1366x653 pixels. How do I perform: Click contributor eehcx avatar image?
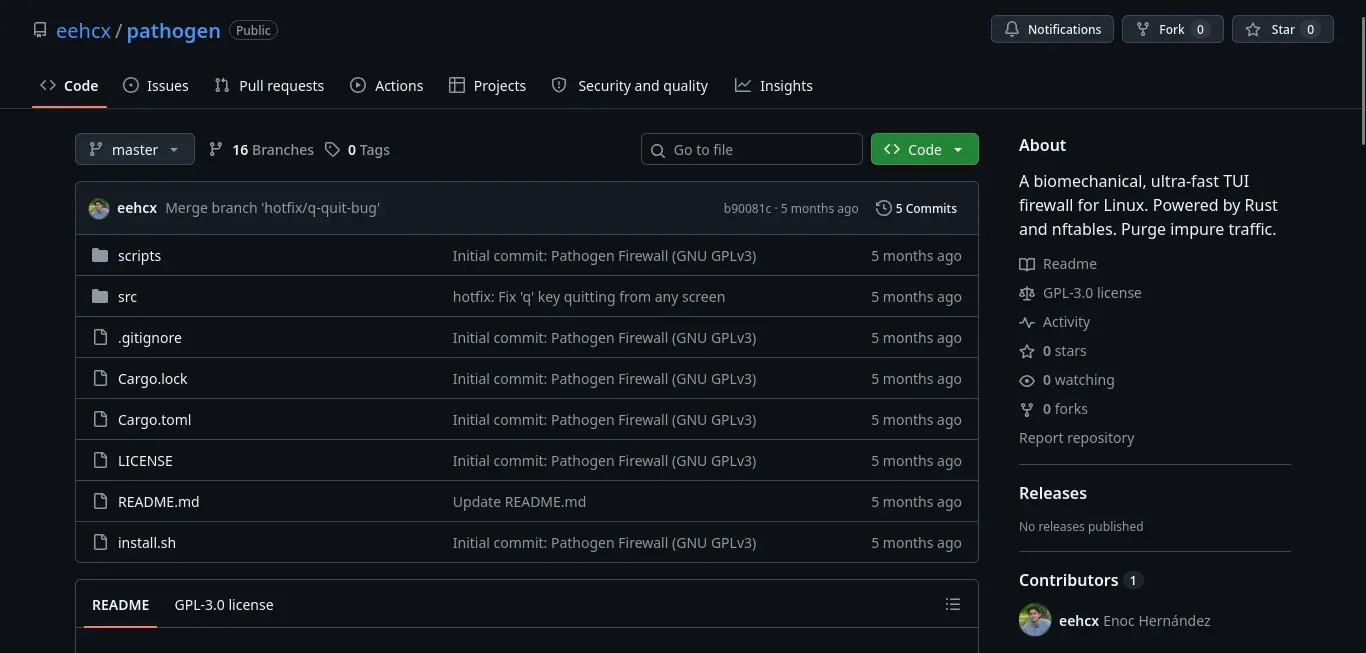[x=1035, y=620]
